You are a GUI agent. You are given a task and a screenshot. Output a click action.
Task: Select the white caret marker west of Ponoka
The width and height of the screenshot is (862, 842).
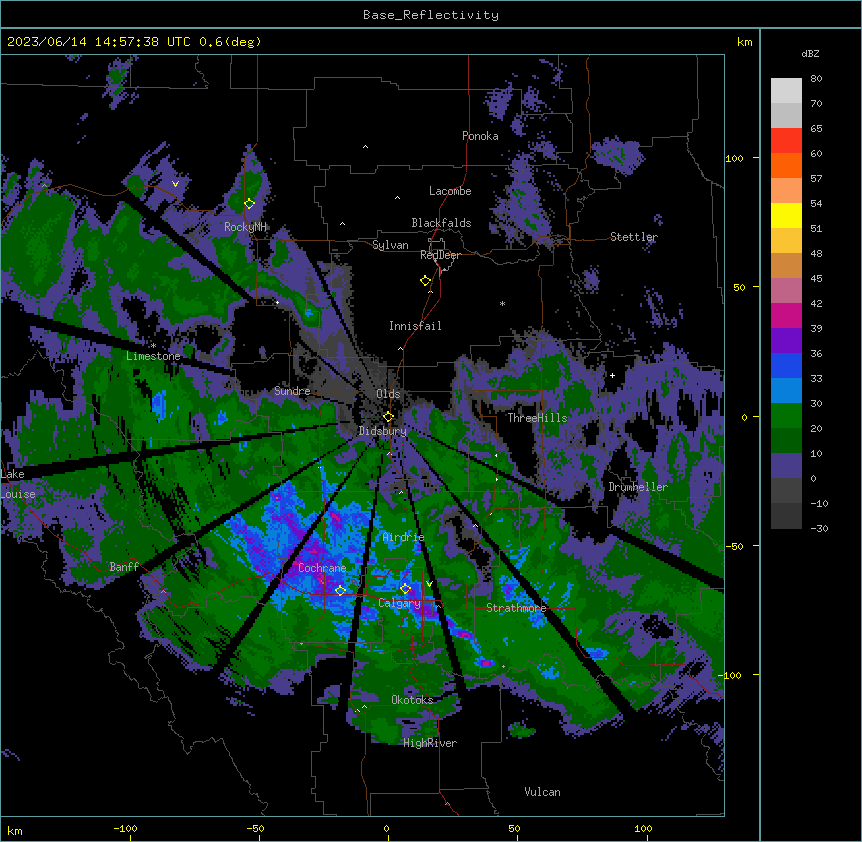(365, 147)
